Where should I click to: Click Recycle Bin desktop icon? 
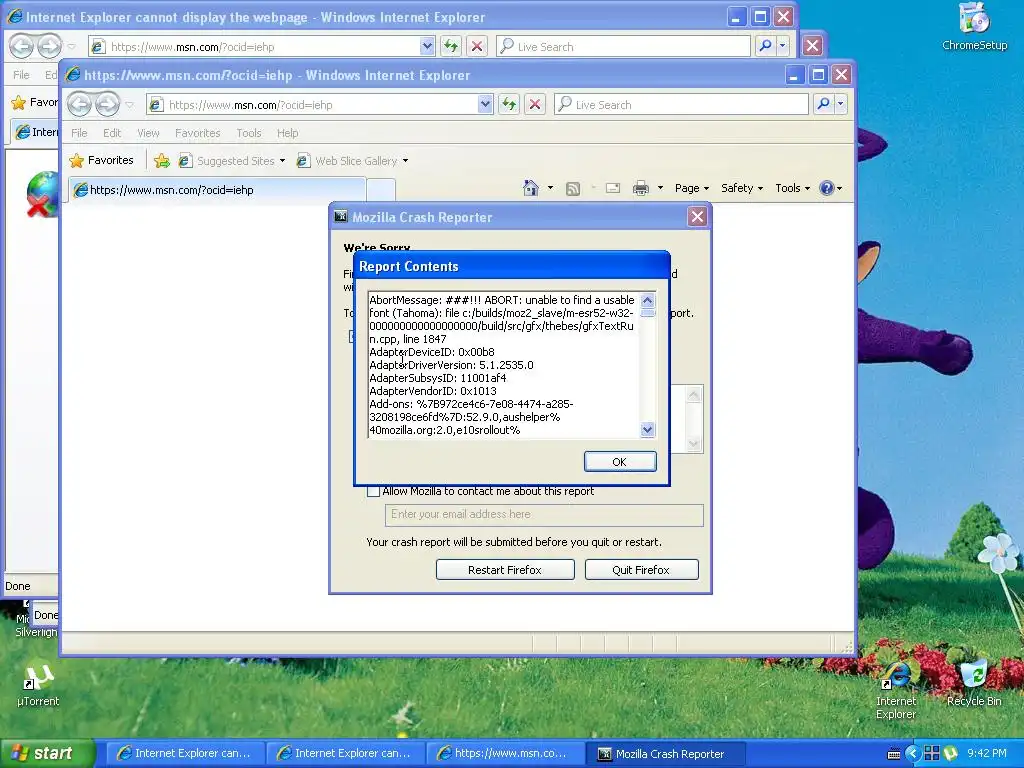coord(974,684)
